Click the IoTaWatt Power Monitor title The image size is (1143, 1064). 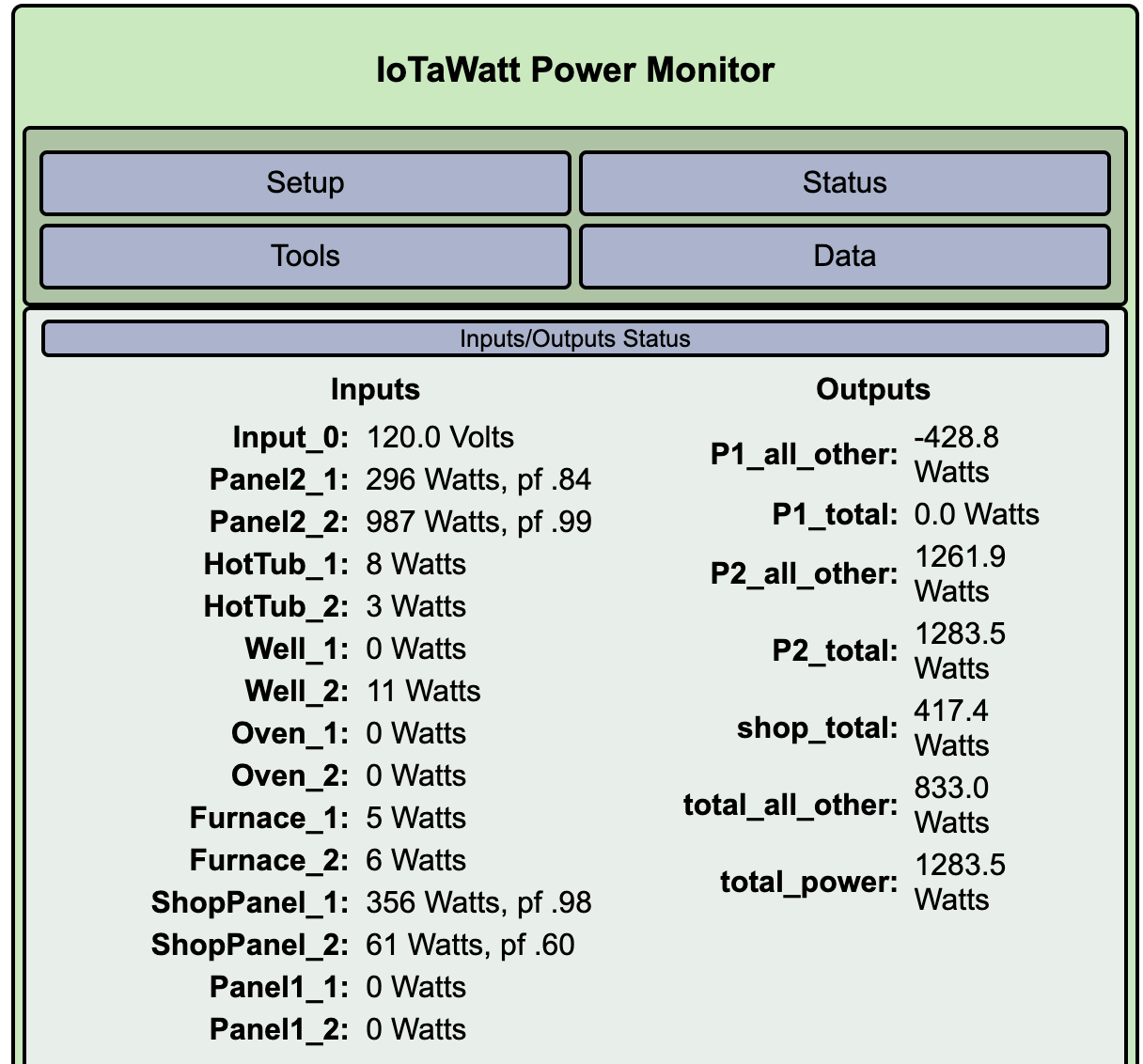click(x=574, y=70)
